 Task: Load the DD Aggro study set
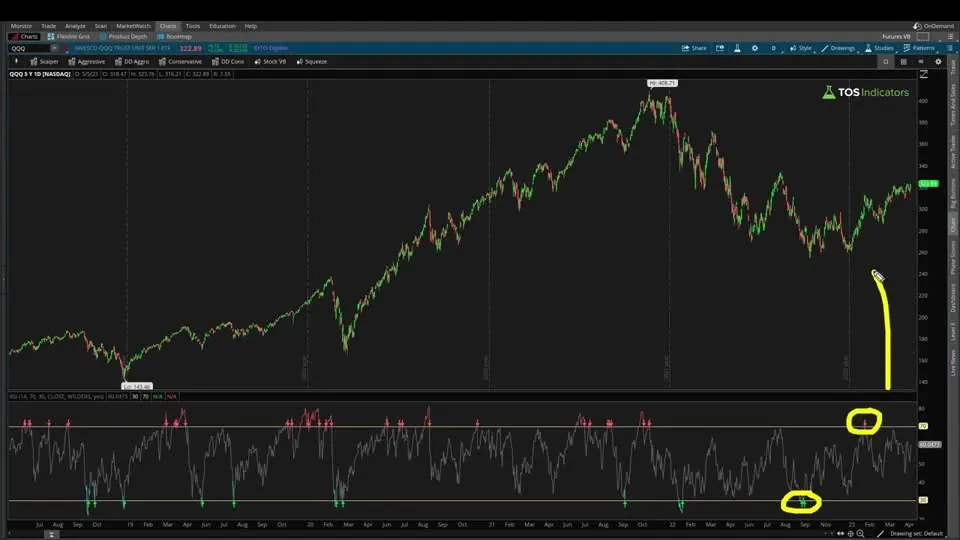coord(132,62)
